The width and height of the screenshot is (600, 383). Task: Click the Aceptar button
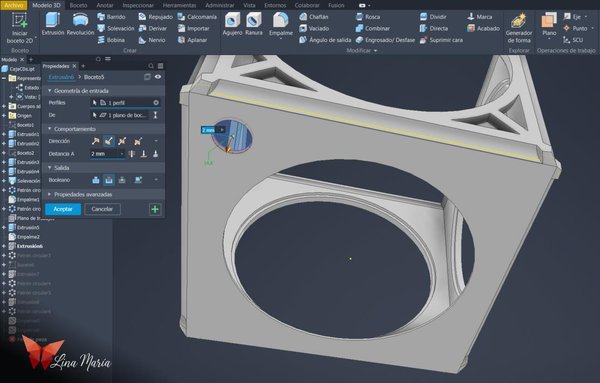coord(63,209)
